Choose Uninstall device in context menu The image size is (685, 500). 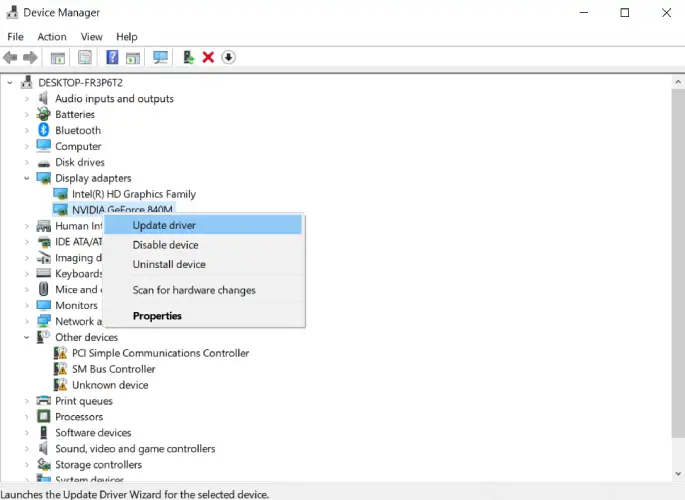(169, 265)
